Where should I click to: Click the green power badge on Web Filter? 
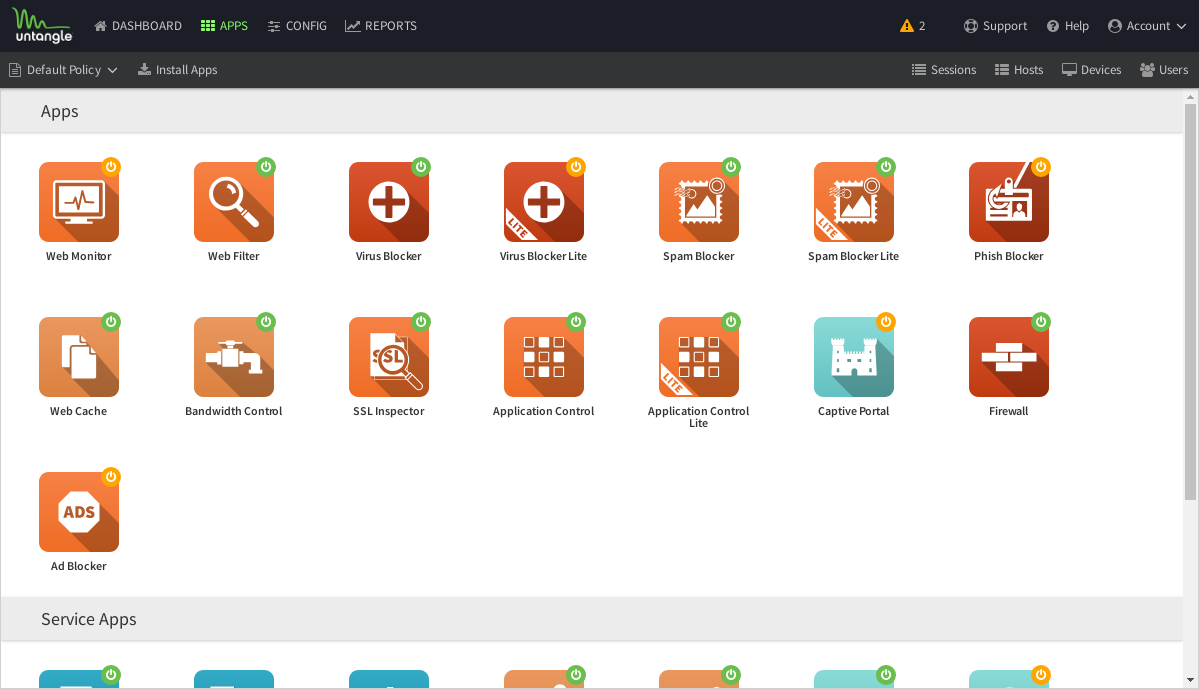(266, 167)
